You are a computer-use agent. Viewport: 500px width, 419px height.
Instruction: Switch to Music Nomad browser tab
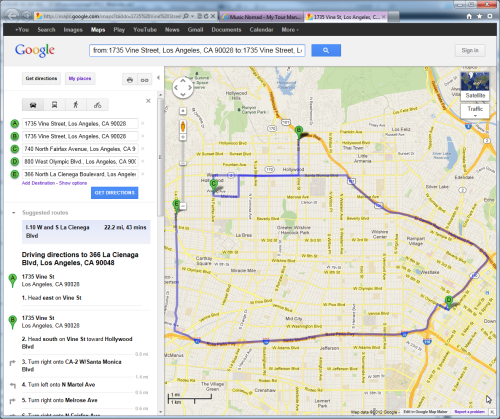click(x=262, y=17)
